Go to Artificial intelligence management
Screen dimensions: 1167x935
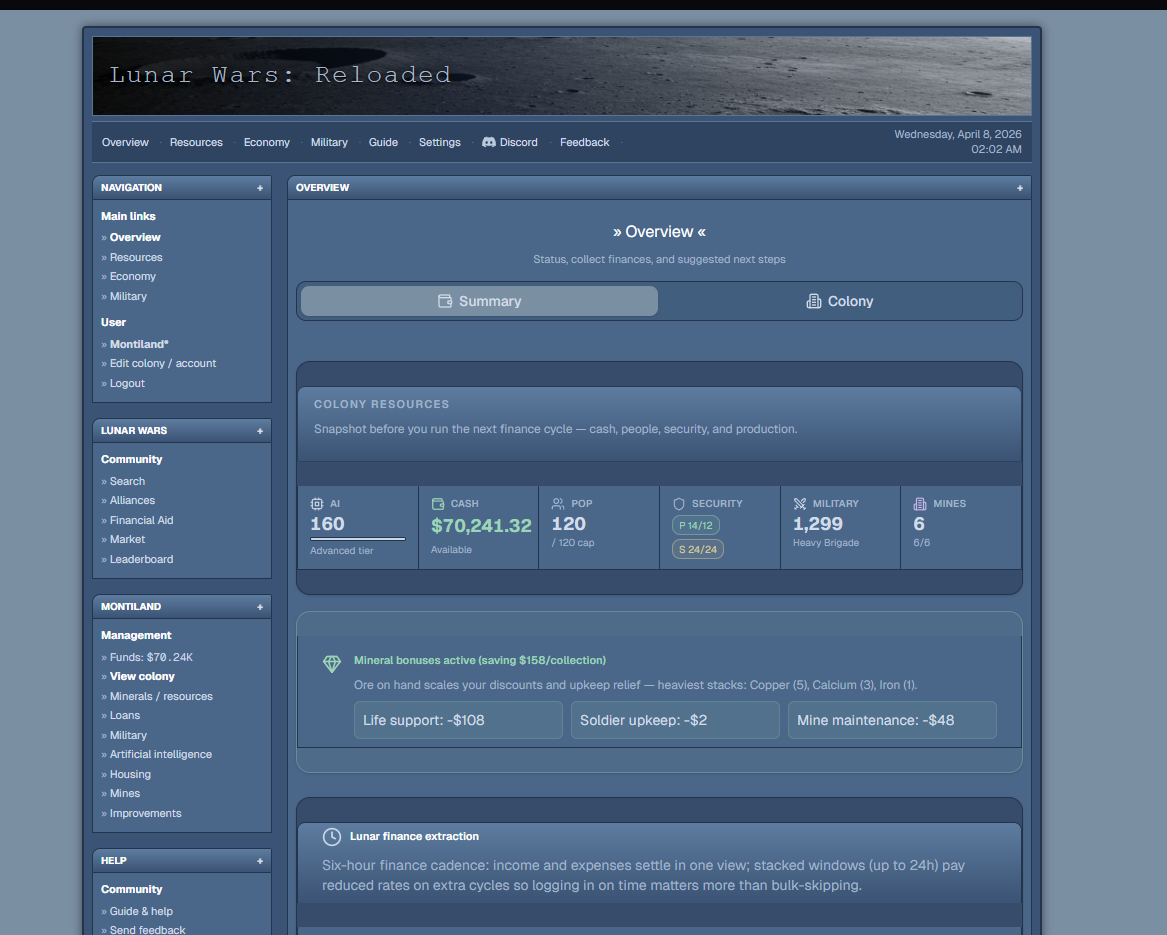tap(160, 754)
